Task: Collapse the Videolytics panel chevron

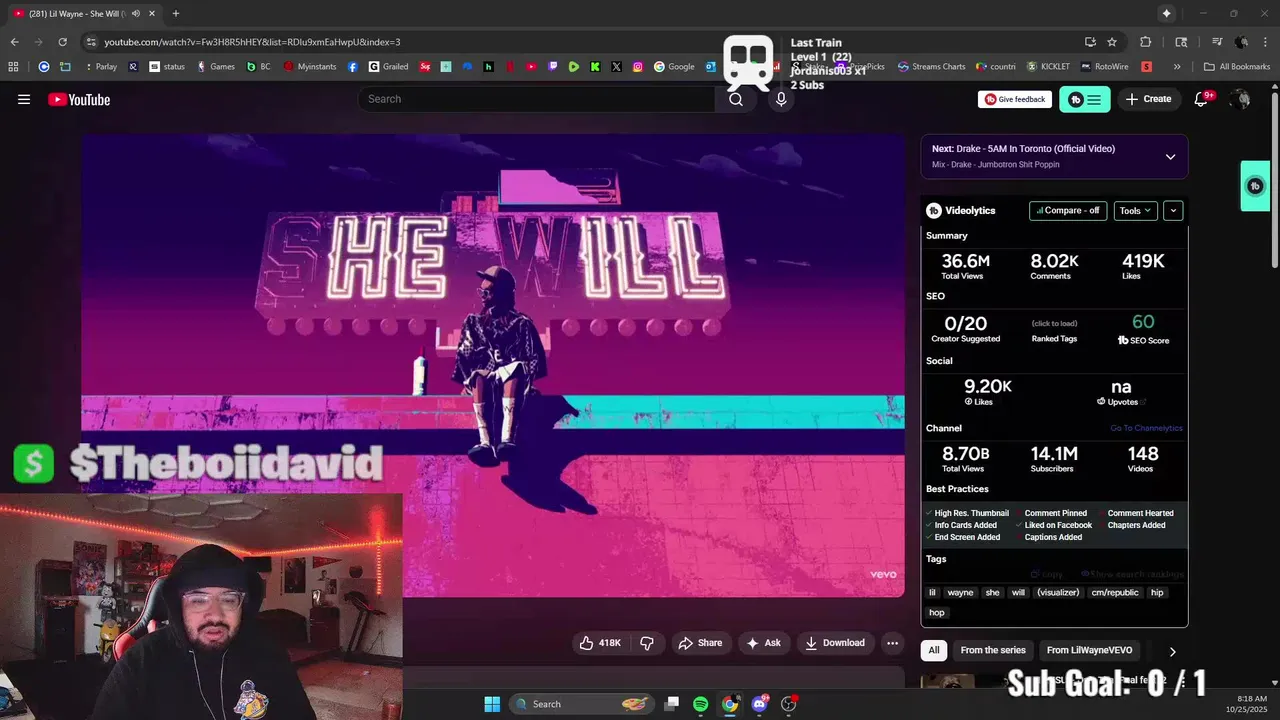Action: [1173, 211]
